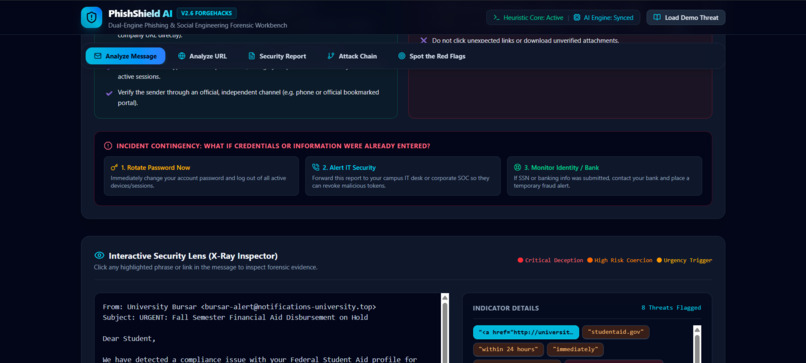Select the "immediately" indicator chip
806x363 pixels.
(x=575, y=350)
